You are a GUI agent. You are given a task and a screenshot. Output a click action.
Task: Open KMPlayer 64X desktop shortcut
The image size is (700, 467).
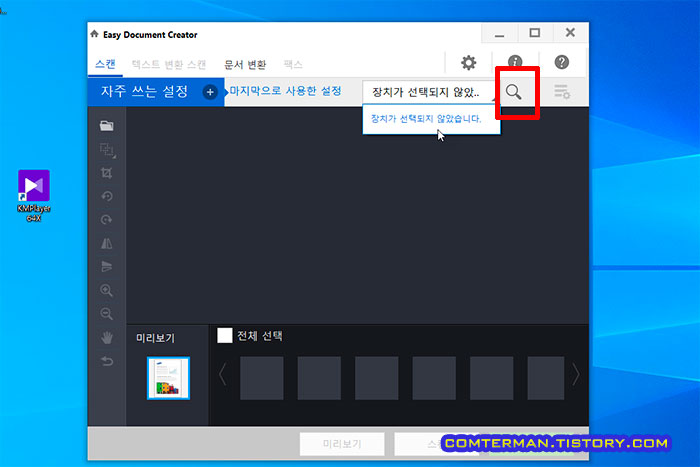tap(34, 196)
